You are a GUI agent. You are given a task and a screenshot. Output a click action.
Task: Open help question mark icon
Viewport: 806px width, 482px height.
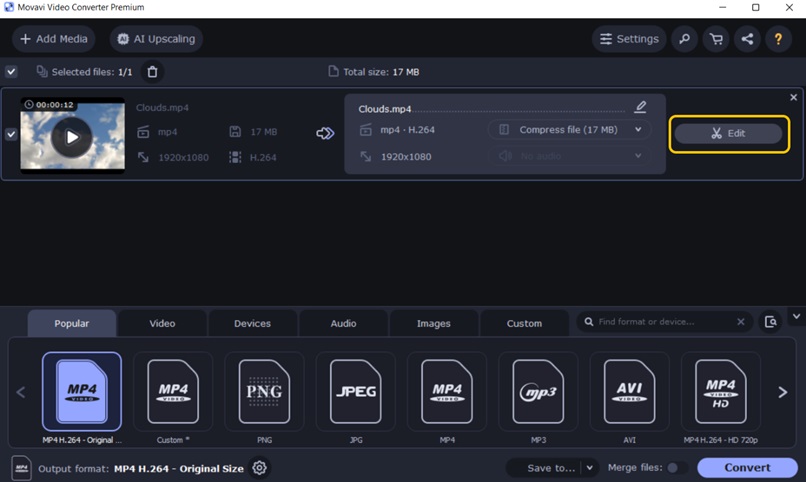(x=778, y=39)
